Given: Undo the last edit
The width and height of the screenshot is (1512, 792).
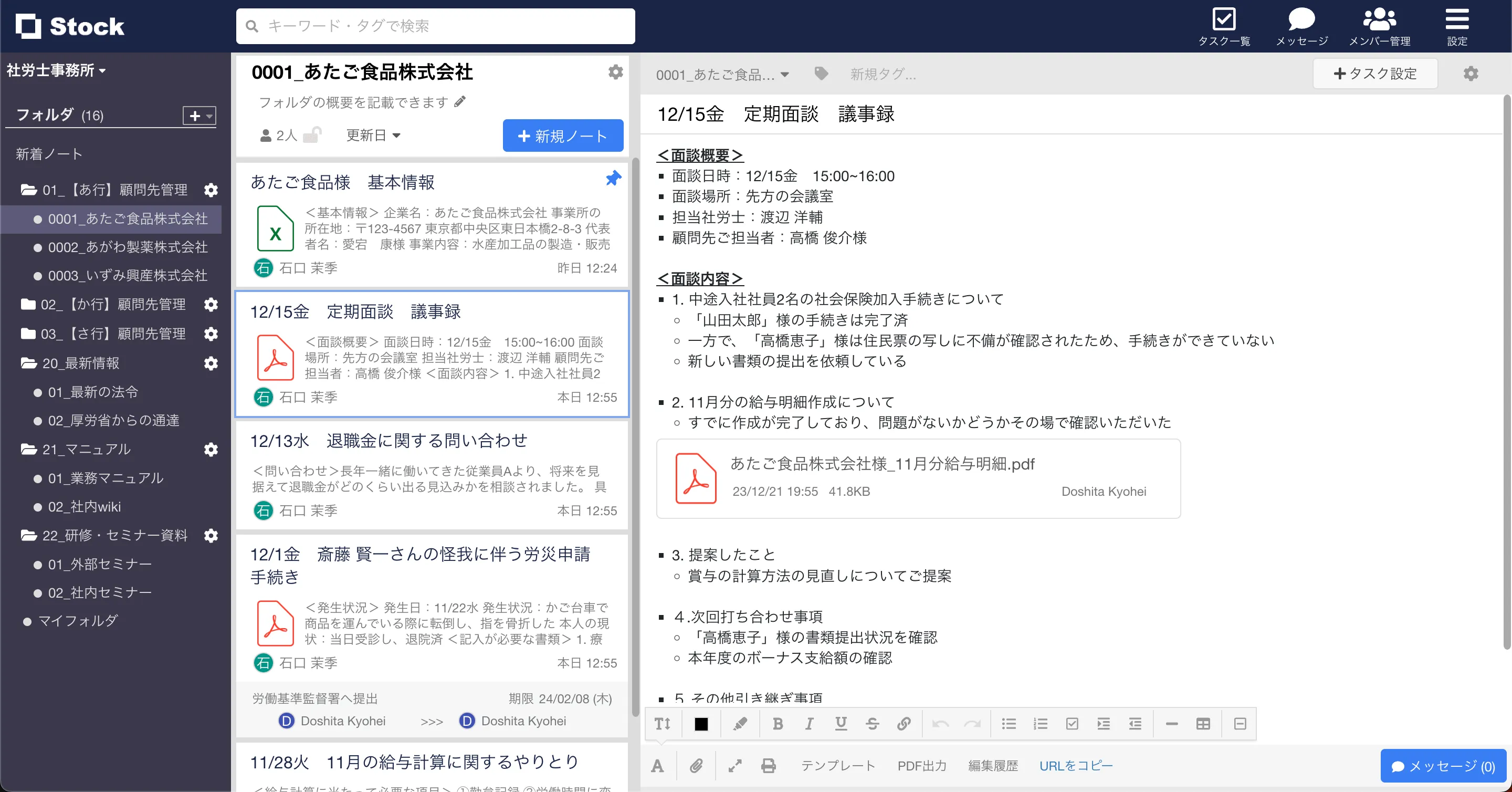Looking at the screenshot, I should coord(941,724).
